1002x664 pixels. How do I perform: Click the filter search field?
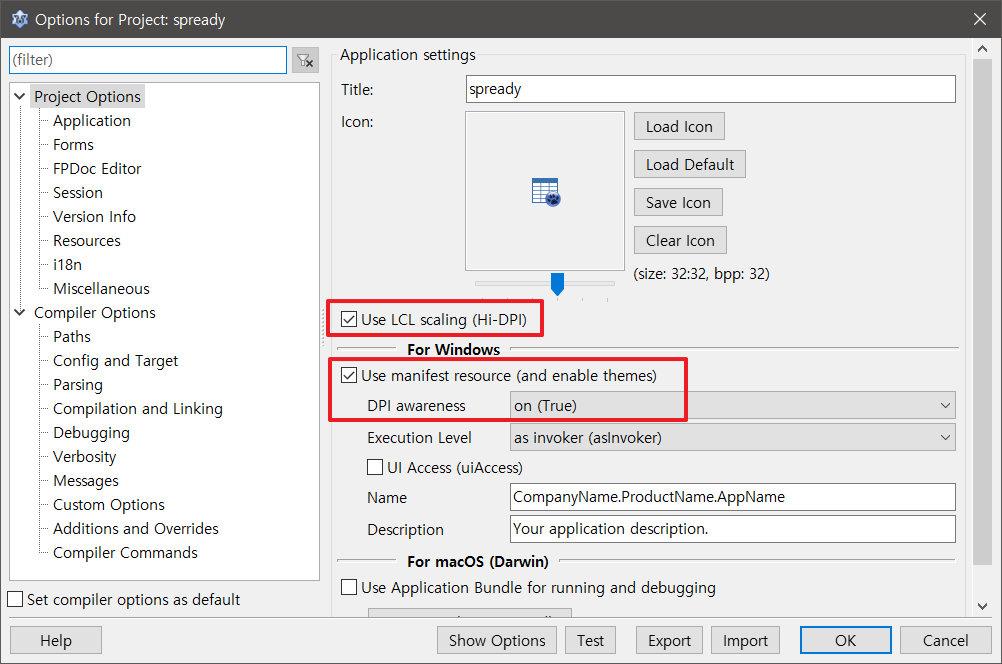pyautogui.click(x=148, y=60)
